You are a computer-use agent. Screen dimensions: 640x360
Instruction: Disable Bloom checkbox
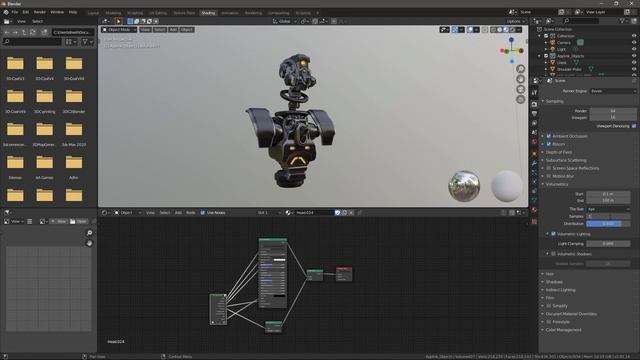(x=549, y=144)
